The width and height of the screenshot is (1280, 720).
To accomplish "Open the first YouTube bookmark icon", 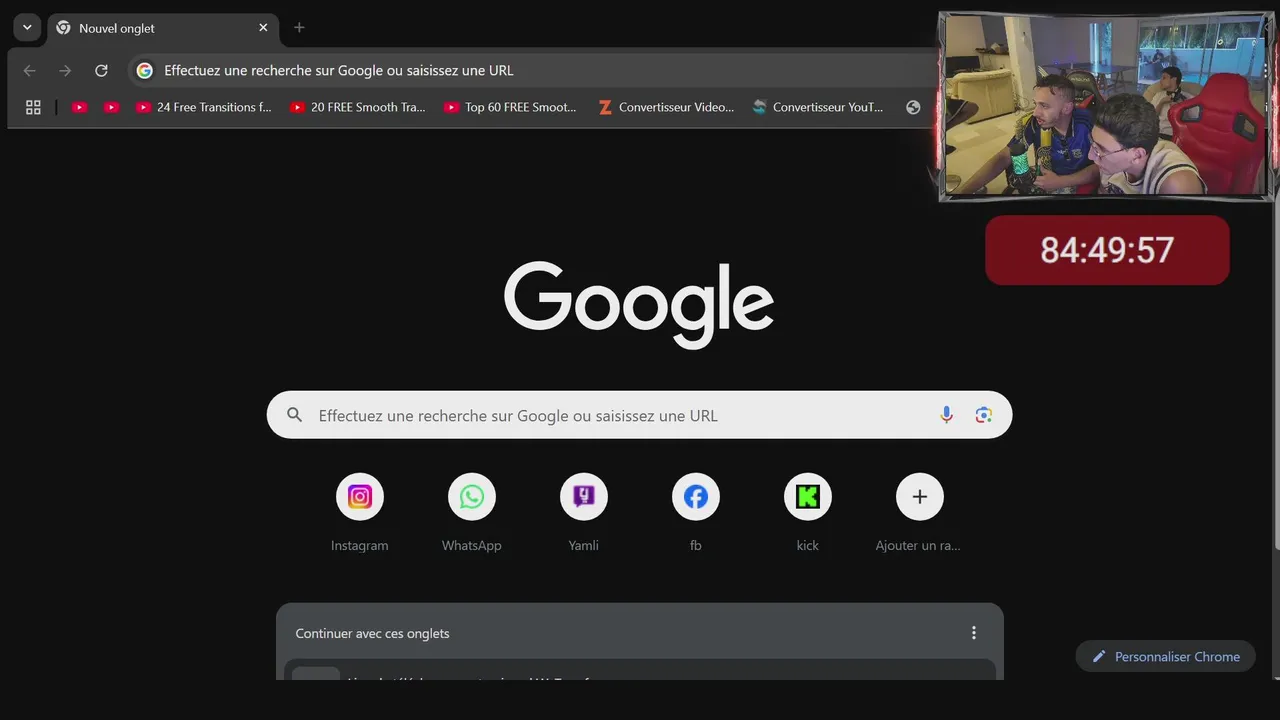I will click(x=79, y=107).
